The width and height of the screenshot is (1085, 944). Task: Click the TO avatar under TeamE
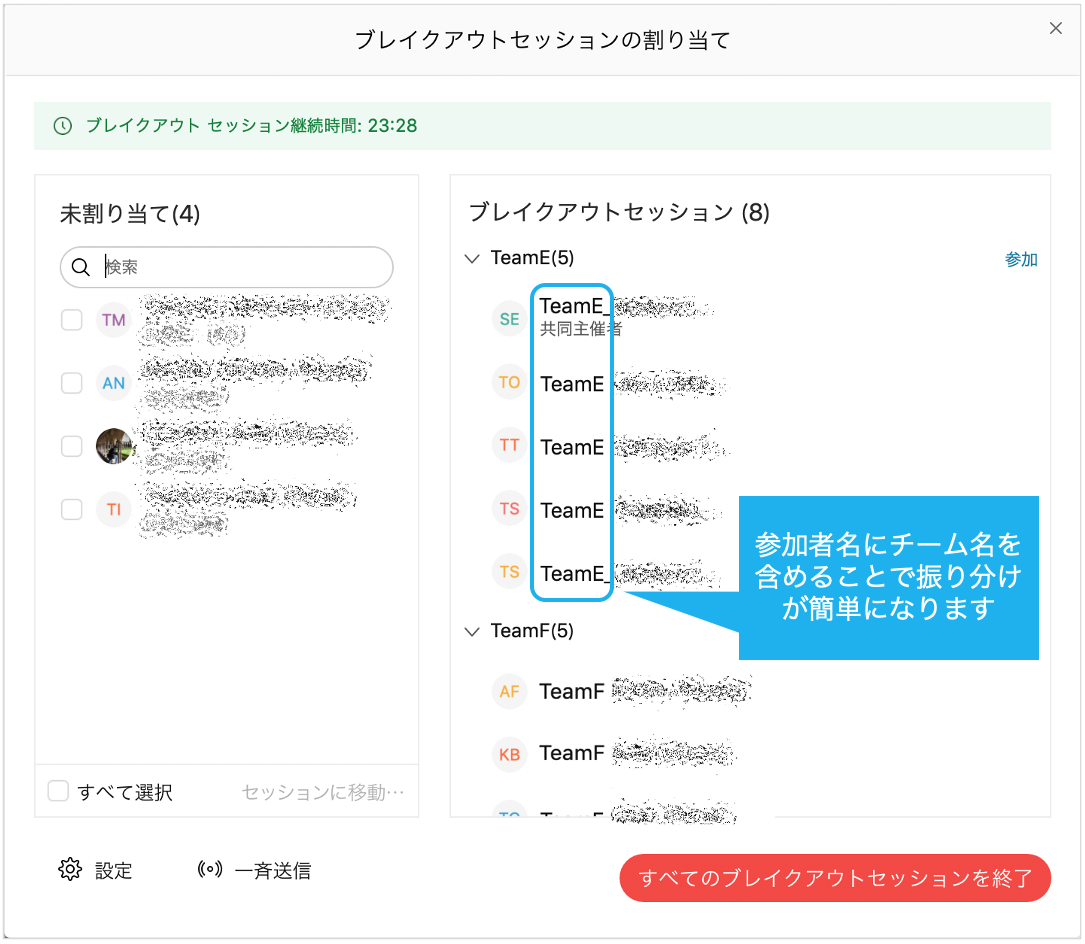point(509,382)
